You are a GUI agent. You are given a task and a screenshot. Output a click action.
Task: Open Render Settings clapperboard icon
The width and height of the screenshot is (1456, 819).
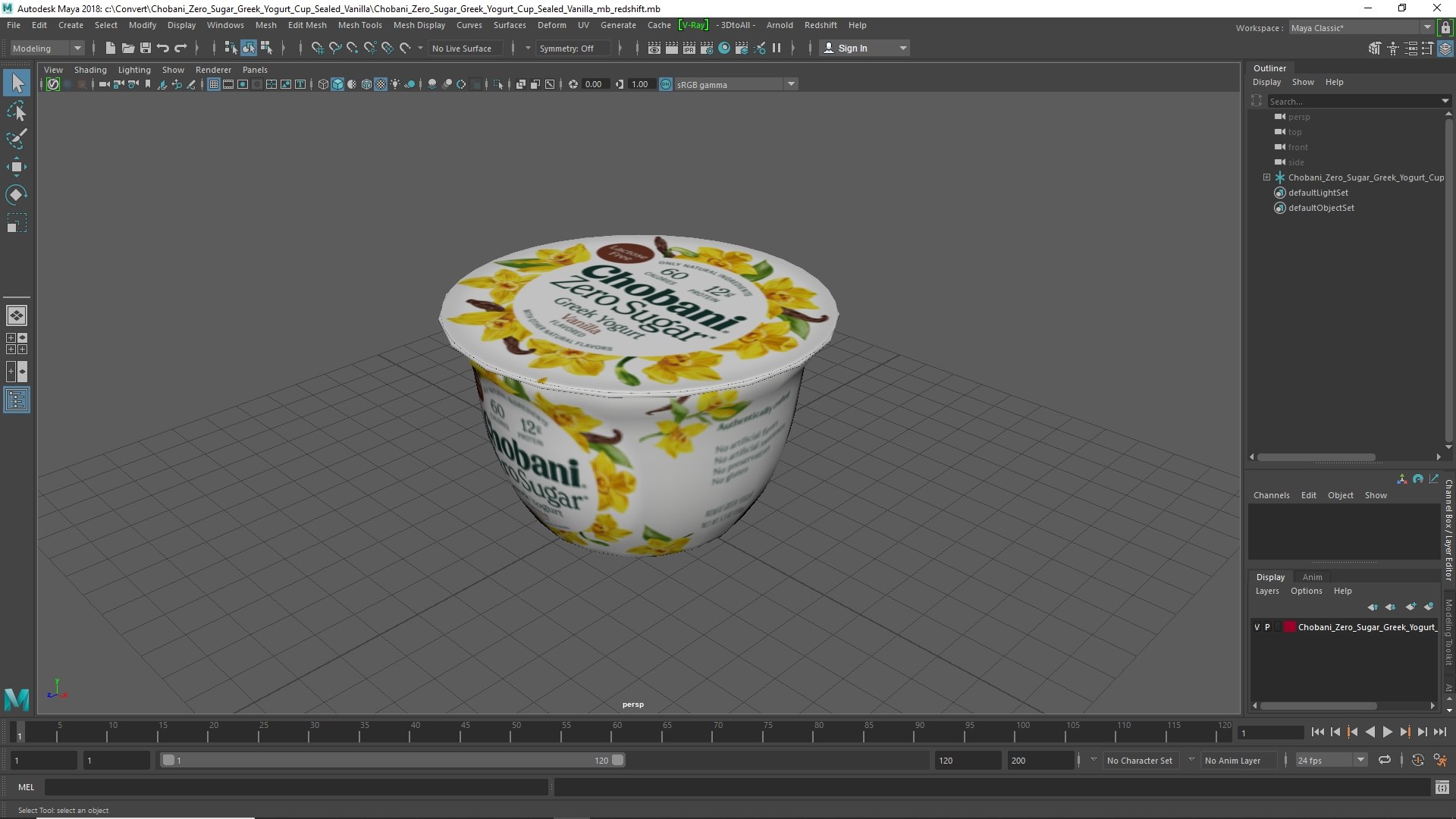[x=707, y=48]
